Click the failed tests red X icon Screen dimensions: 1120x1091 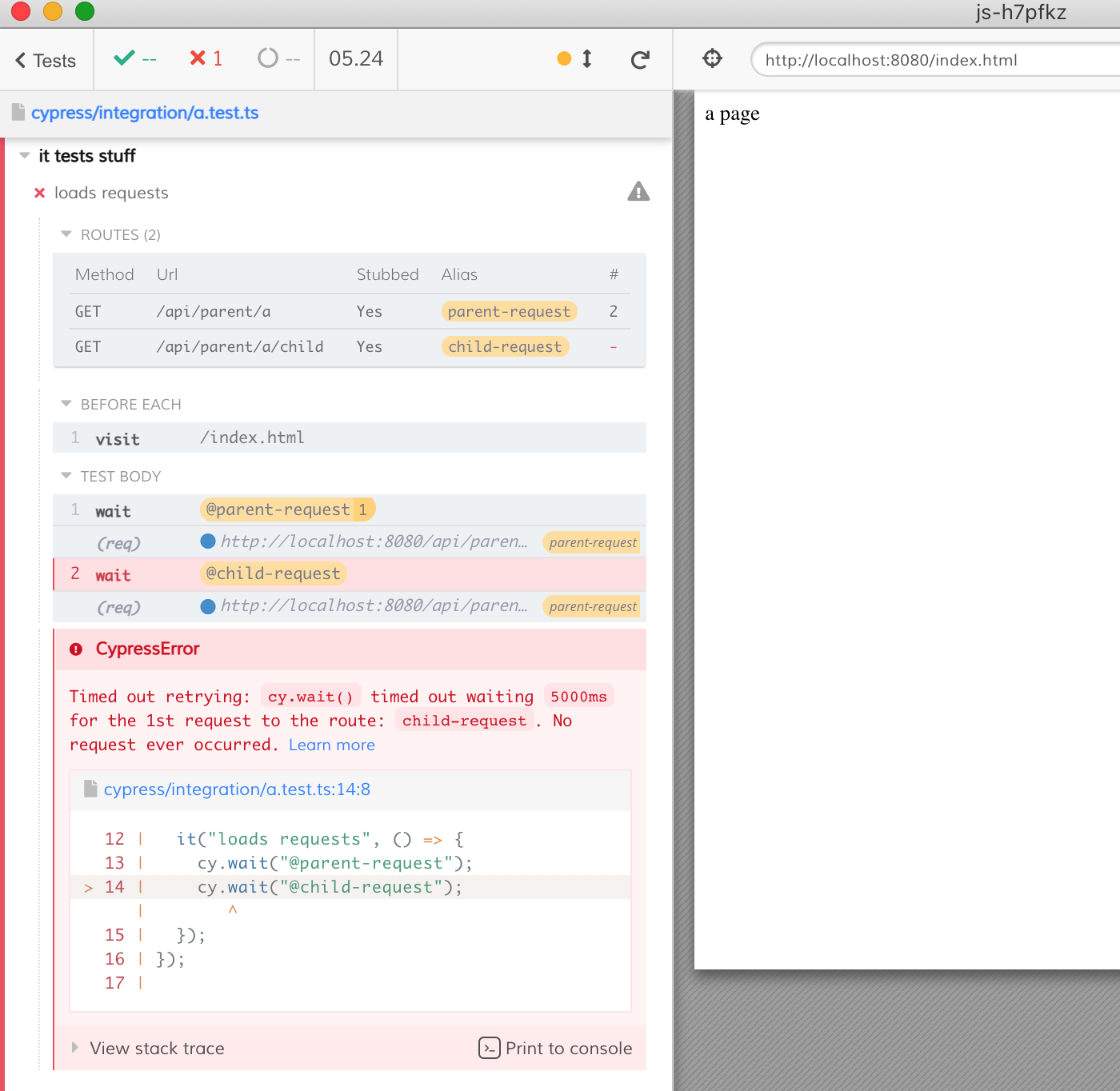(x=197, y=58)
